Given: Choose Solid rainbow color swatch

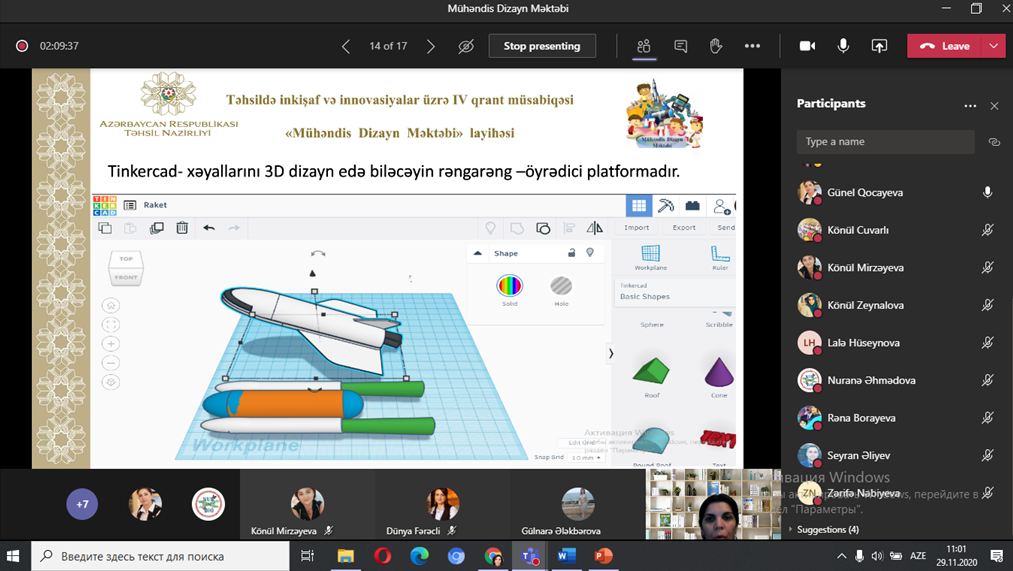Looking at the screenshot, I should [x=509, y=286].
